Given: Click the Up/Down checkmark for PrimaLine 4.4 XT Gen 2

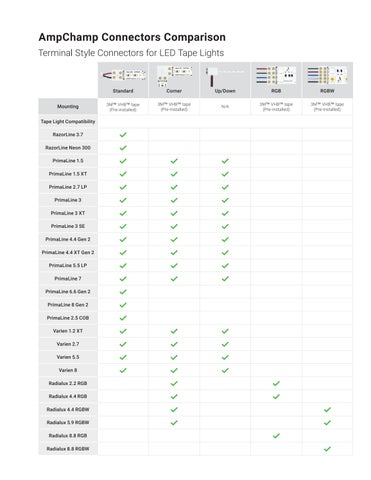Looking at the screenshot, I should point(225,253).
